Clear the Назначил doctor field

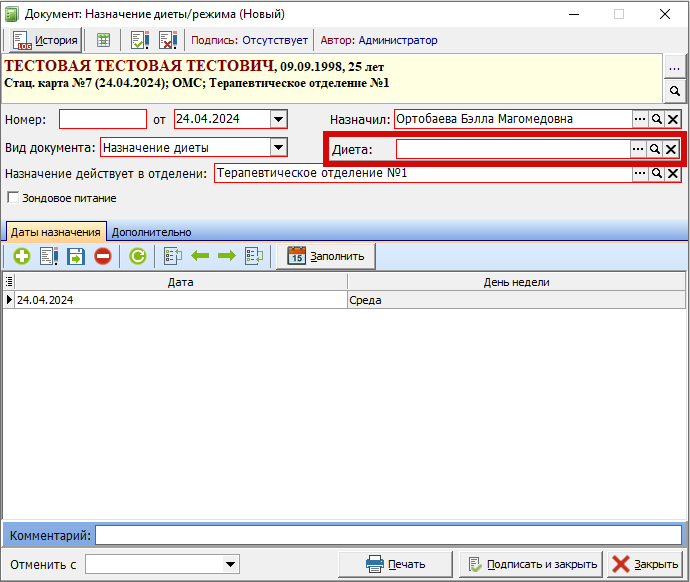click(x=673, y=119)
